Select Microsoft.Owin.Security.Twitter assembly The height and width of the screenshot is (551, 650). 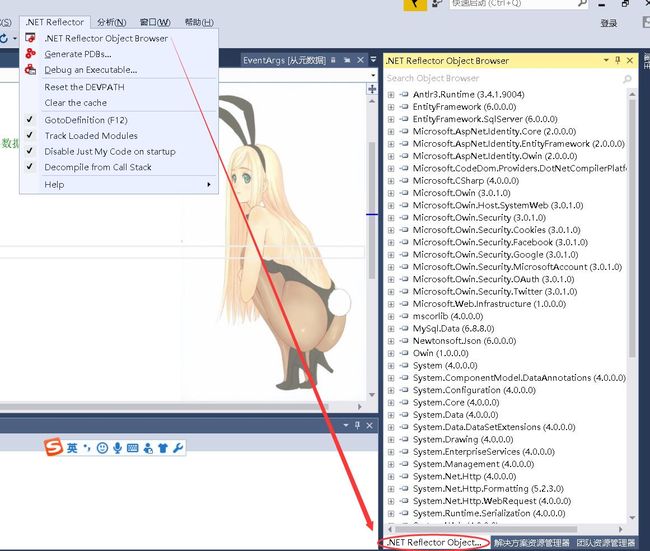[x=495, y=292]
